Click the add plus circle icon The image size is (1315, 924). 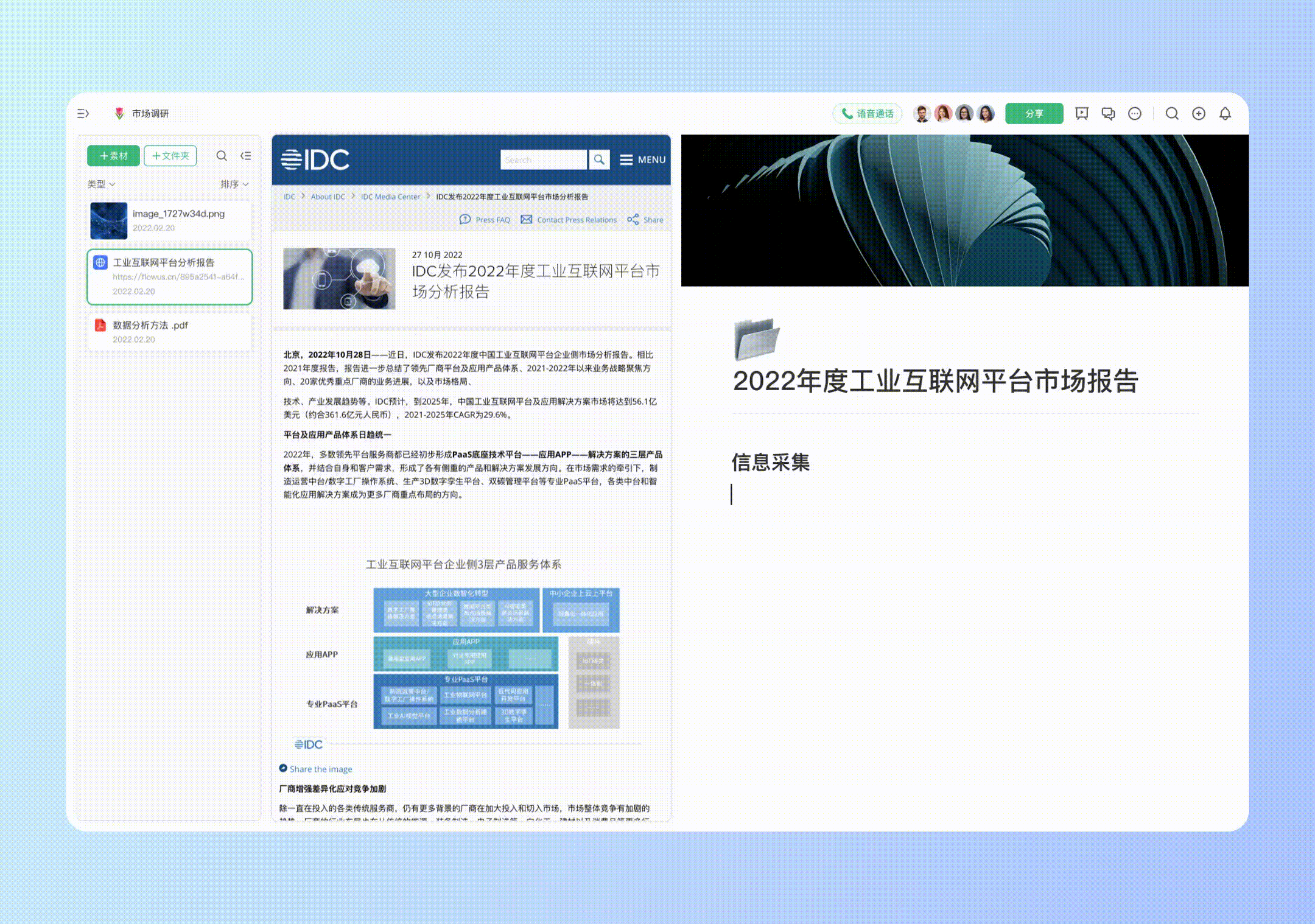click(1199, 113)
